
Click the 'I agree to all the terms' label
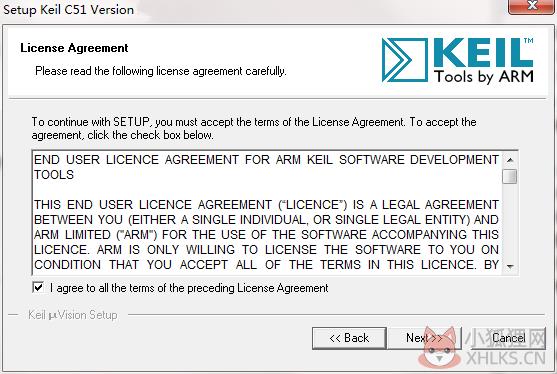pyautogui.click(x=189, y=288)
